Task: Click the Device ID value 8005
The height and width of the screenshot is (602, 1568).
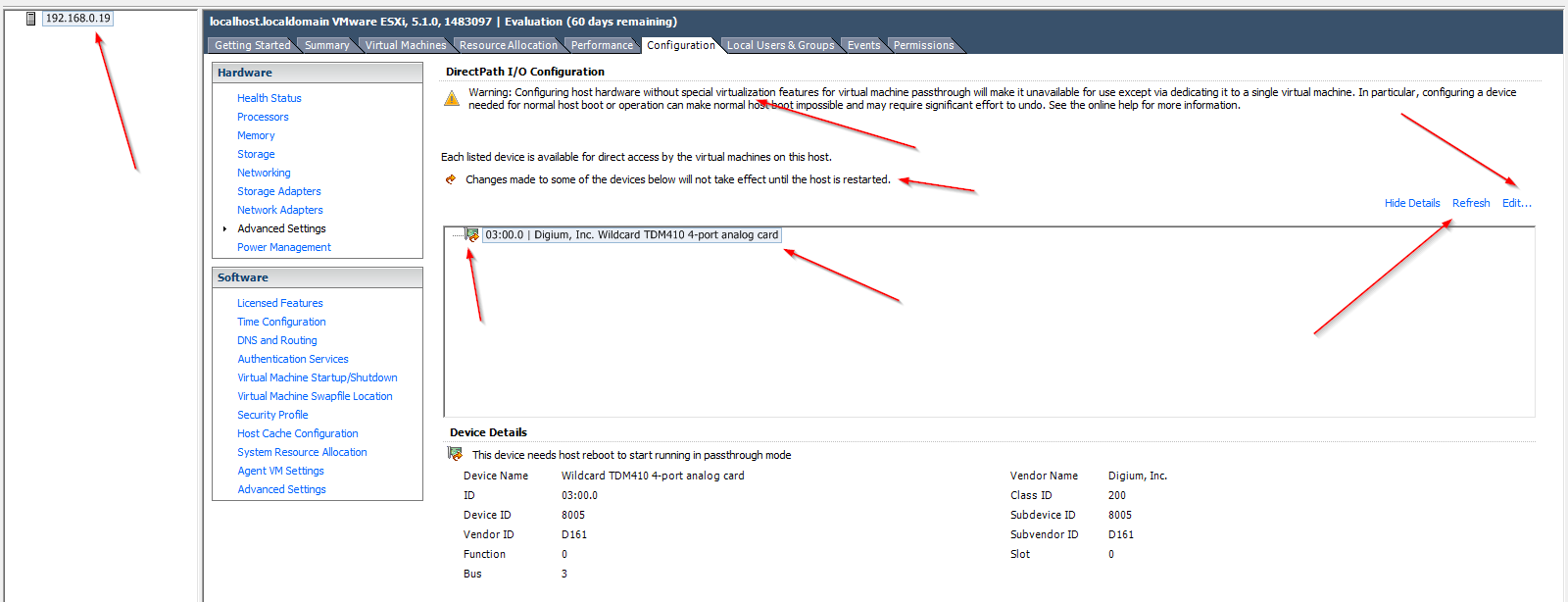Action: 573,515
